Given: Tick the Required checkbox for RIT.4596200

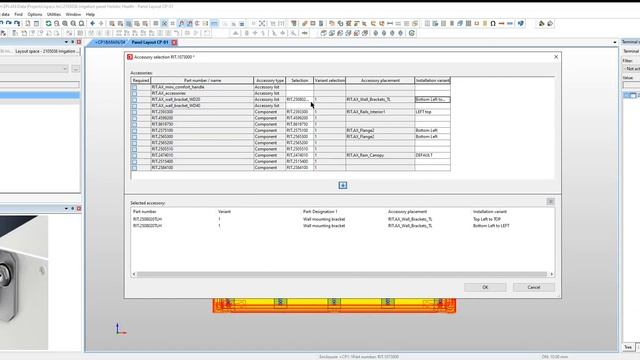Looking at the screenshot, I should 134,118.
